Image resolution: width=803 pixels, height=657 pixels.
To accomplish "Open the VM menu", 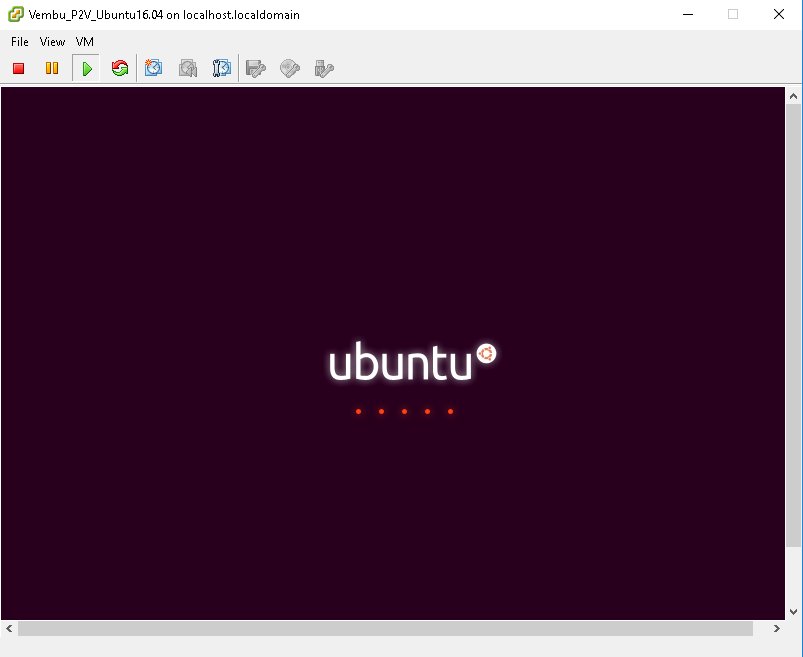I will (84, 42).
